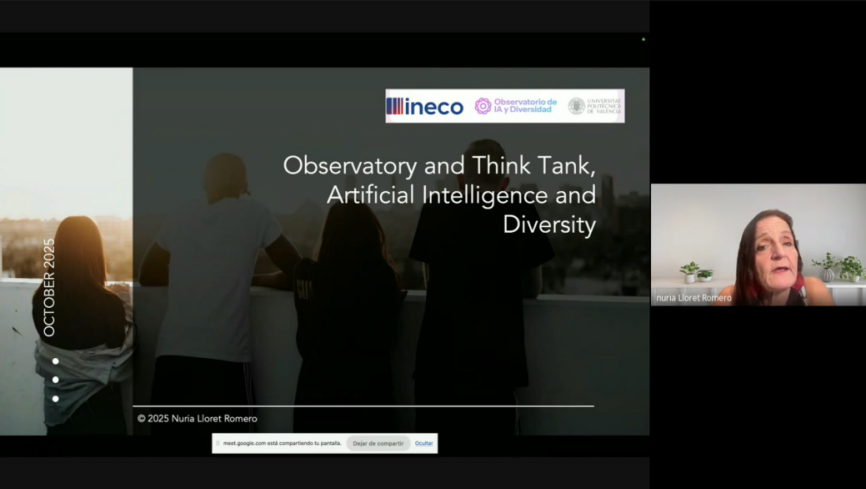This screenshot has width=866, height=489.
Task: Click the middle white dot on the slide
Action: coord(55,380)
